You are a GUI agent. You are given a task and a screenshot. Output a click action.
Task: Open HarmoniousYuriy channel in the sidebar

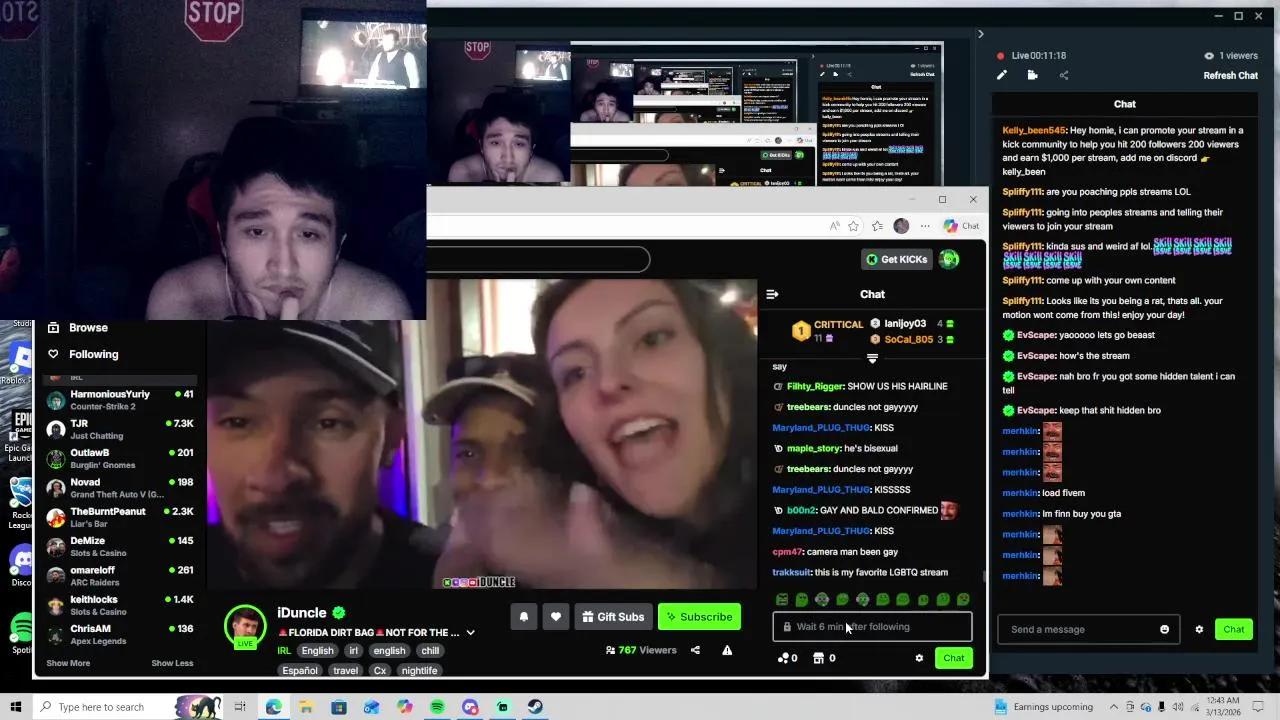120,400
